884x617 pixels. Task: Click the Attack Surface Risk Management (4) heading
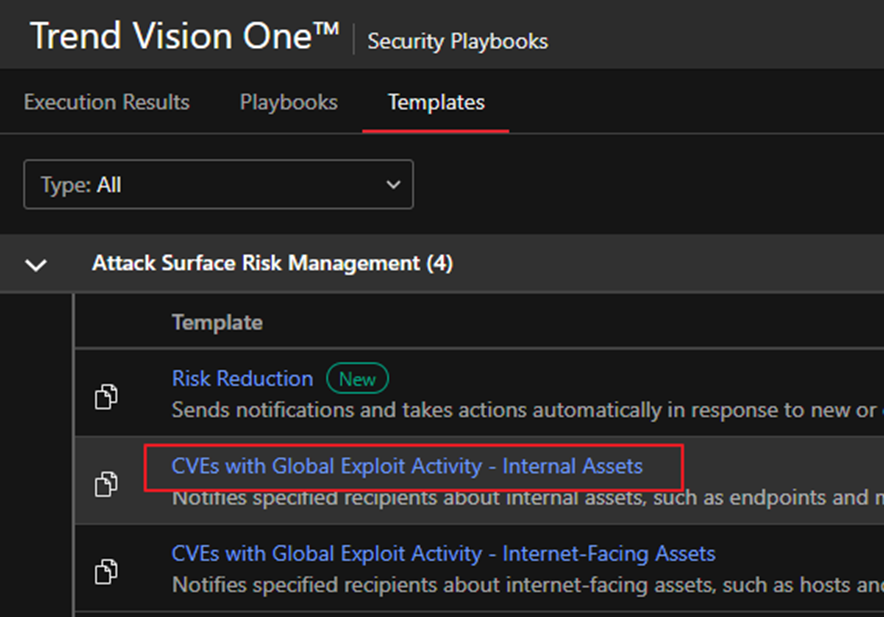(272, 264)
